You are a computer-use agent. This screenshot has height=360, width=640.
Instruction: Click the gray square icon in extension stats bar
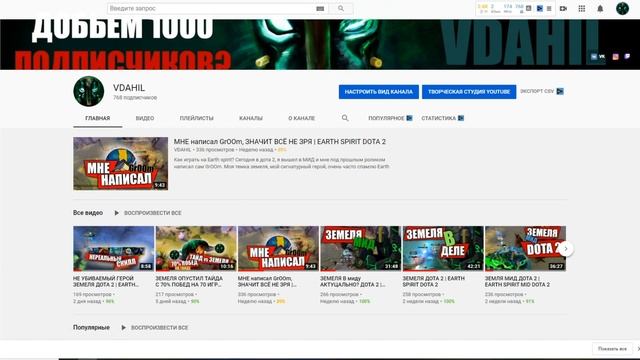[x=529, y=8]
